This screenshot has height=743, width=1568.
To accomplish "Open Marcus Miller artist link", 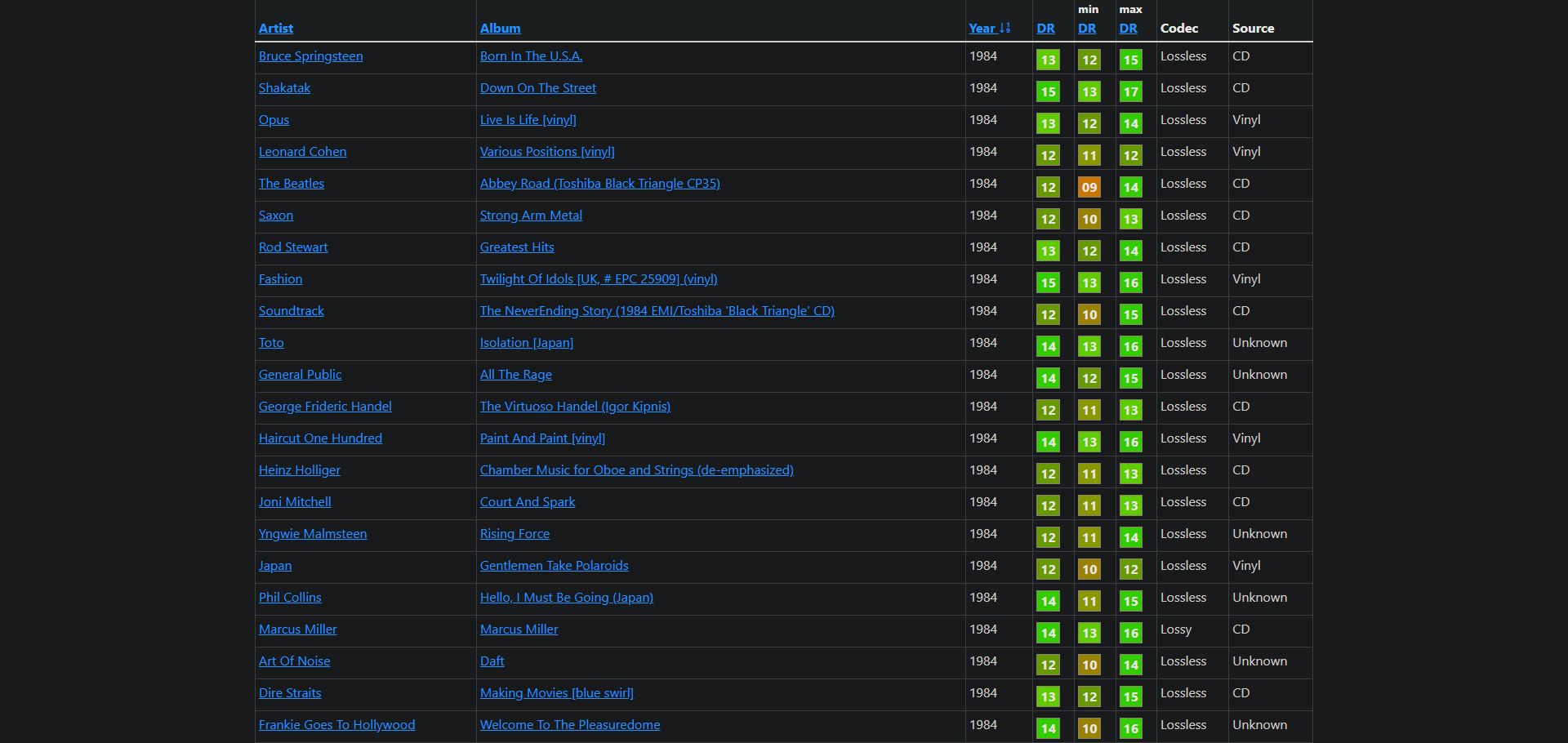I will click(297, 630).
